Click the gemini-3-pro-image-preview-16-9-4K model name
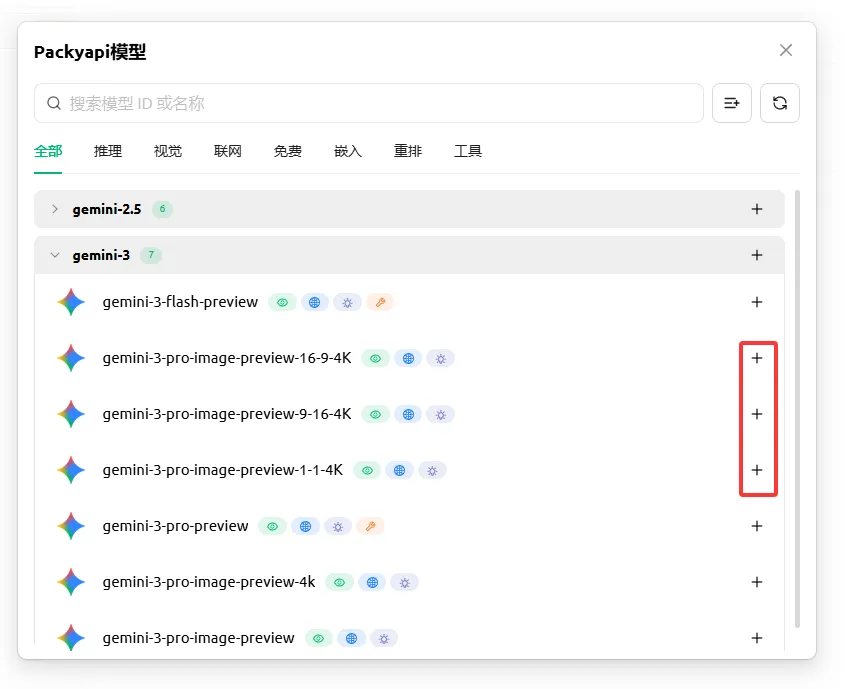Viewport: 845px width, 689px height. point(227,358)
